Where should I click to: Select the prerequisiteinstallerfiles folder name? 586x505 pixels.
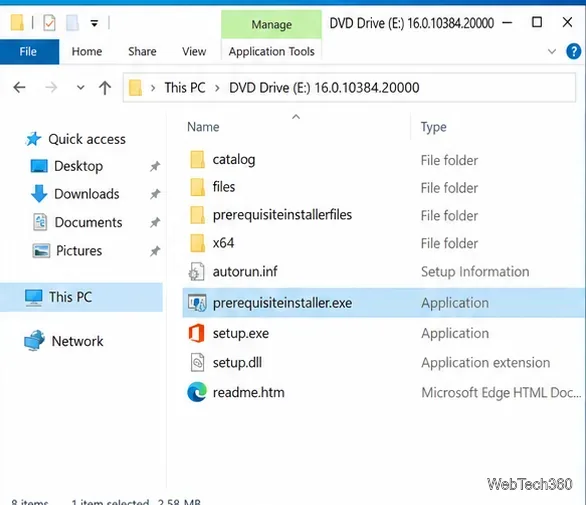coord(282,215)
